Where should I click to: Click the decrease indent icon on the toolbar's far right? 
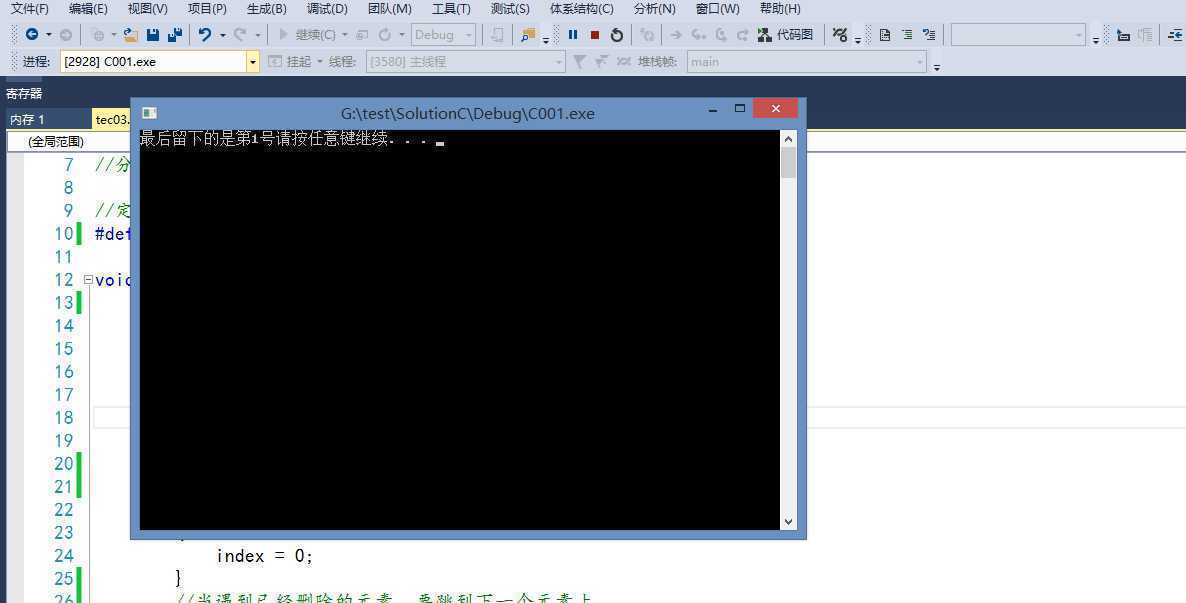[x=1175, y=35]
